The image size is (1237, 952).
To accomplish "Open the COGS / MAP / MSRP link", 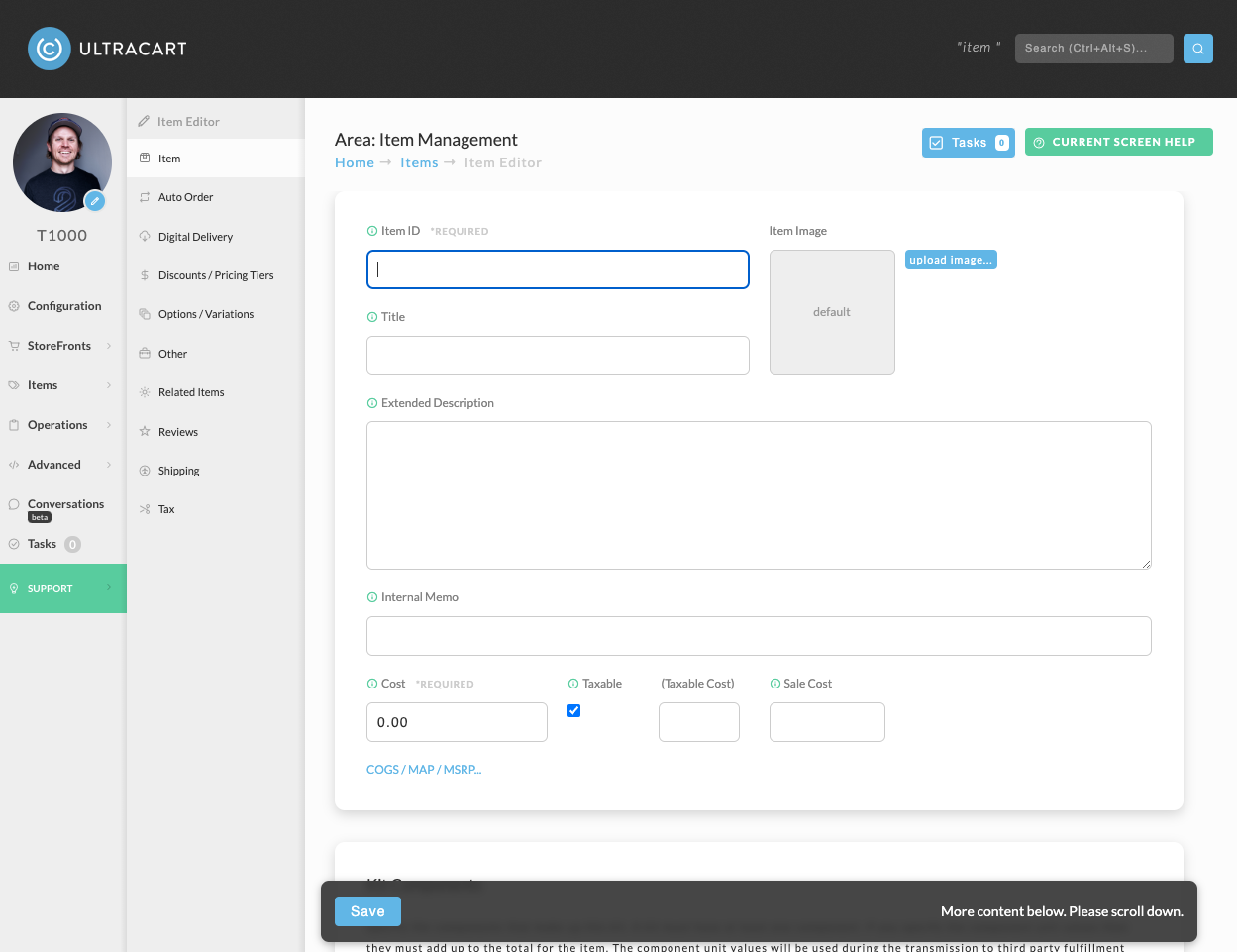I will point(424,770).
